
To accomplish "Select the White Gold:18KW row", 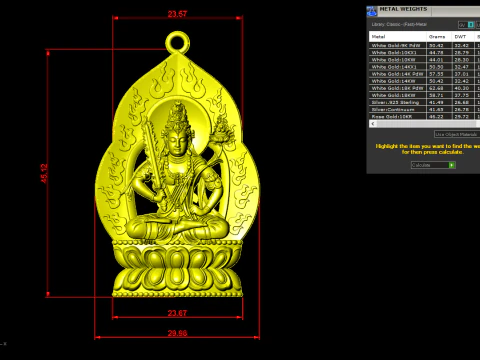I will (424, 95).
